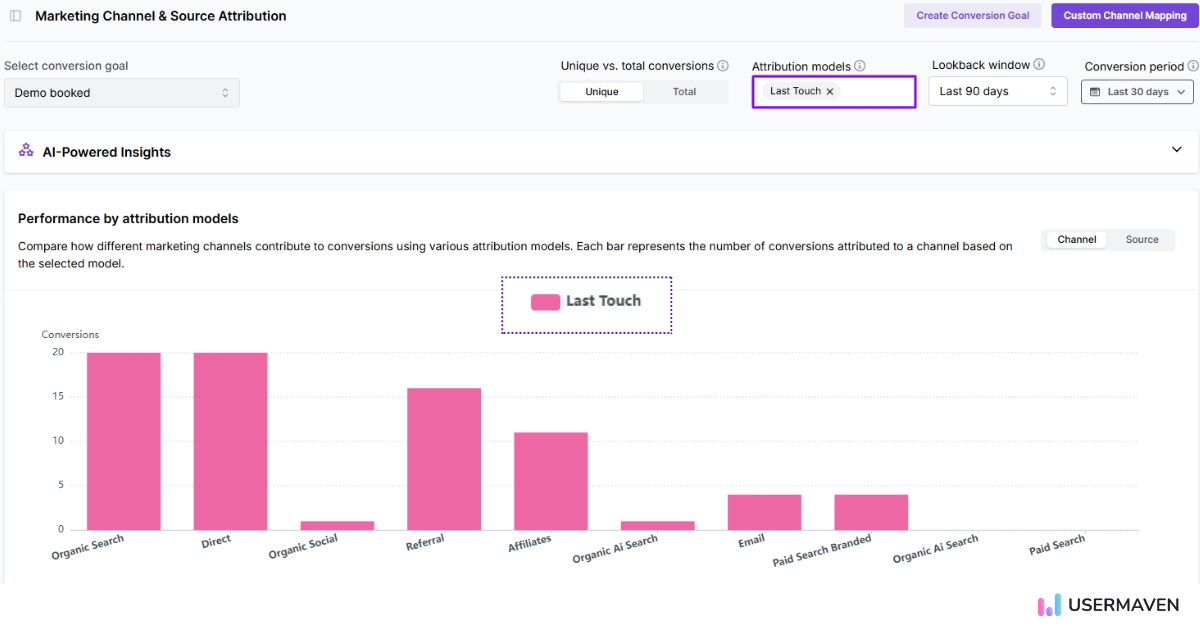Open the Select conversion goal dropdown
The height and width of the screenshot is (630, 1200).
click(x=122, y=92)
